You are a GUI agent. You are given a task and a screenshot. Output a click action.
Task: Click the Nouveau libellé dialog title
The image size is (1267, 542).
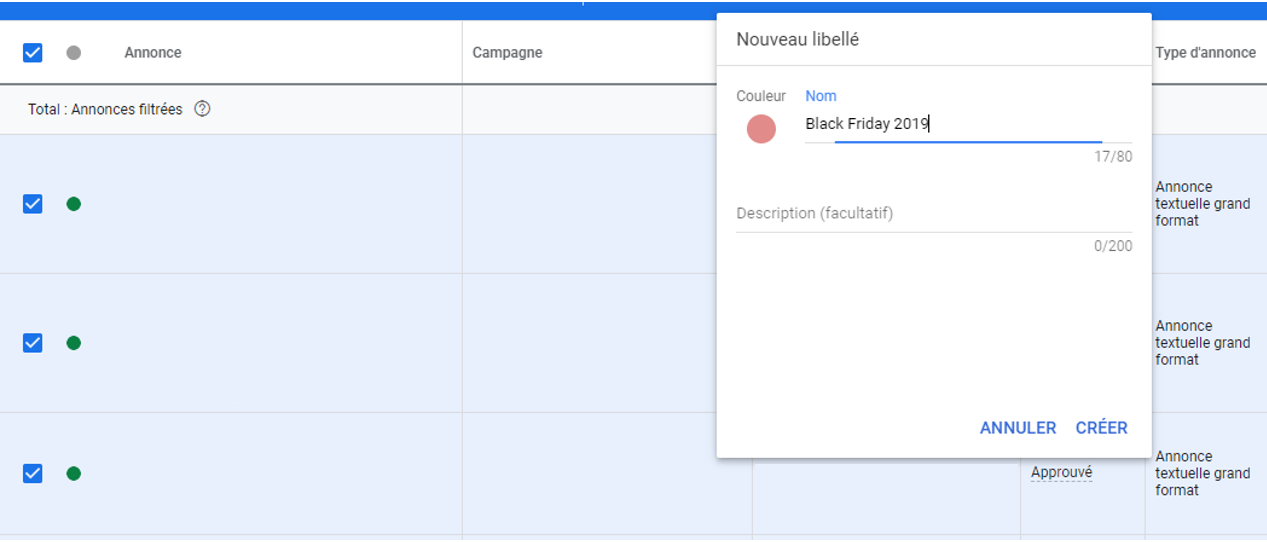797,40
